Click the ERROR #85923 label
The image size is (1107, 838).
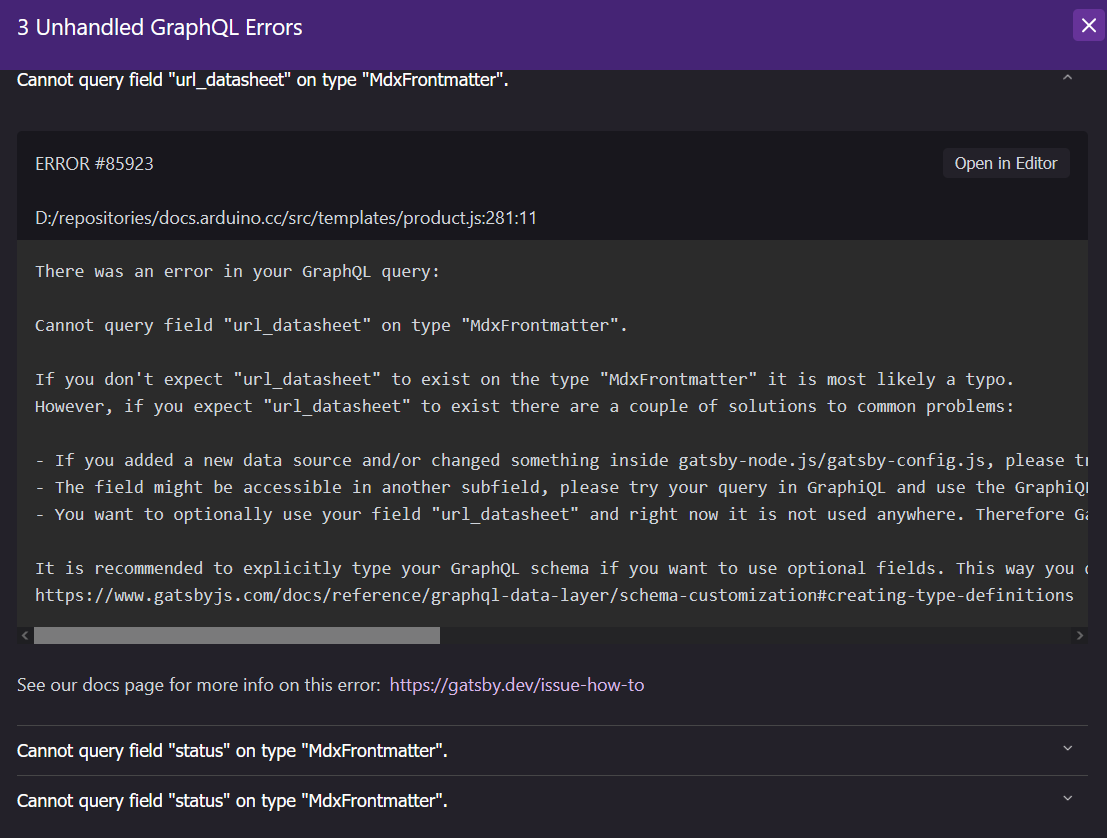click(94, 164)
